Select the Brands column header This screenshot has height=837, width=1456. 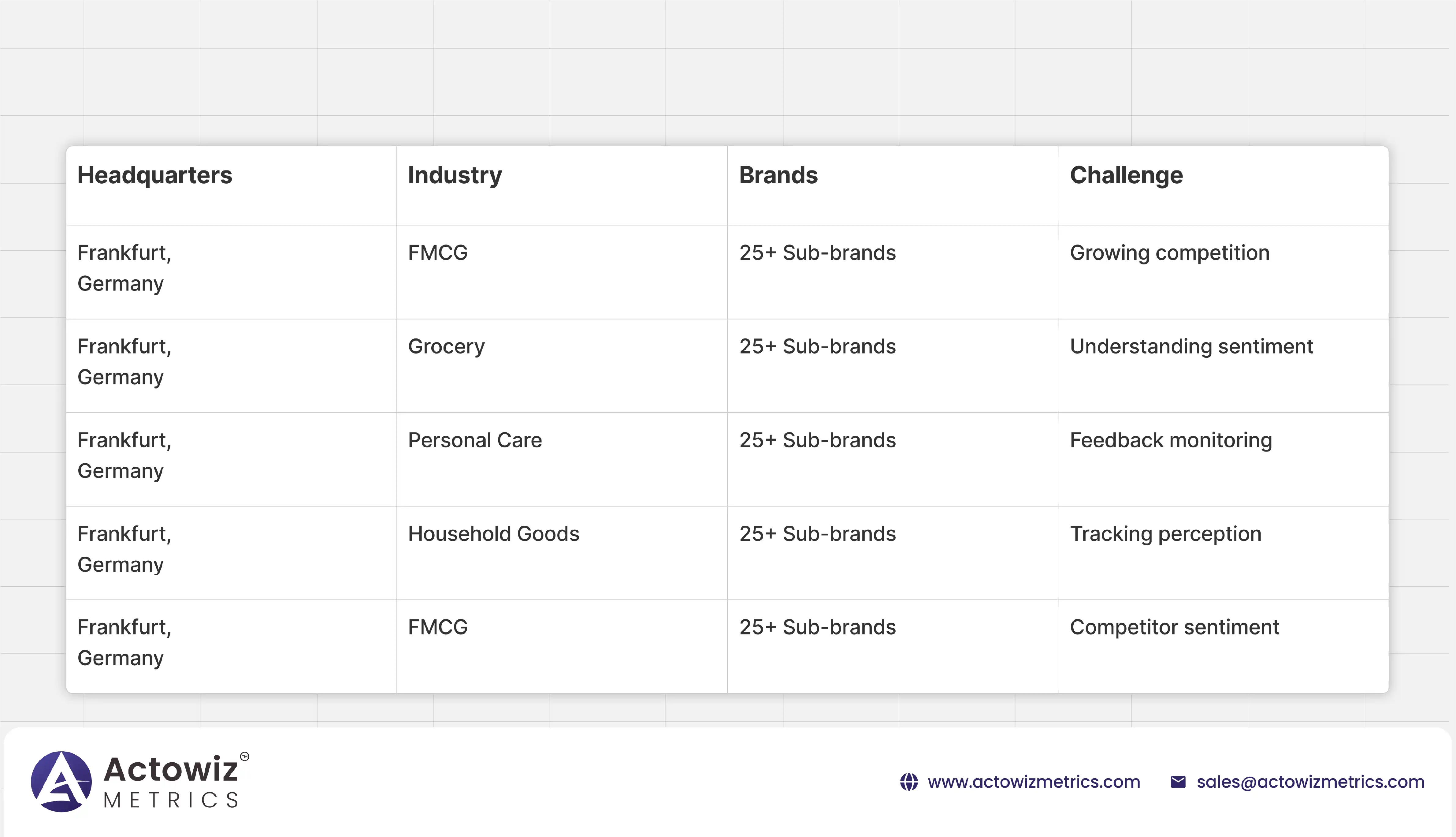click(778, 175)
